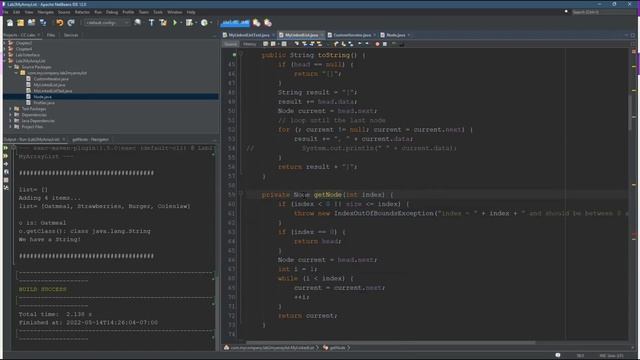Click the New File toolbar icon

(x=10, y=23)
